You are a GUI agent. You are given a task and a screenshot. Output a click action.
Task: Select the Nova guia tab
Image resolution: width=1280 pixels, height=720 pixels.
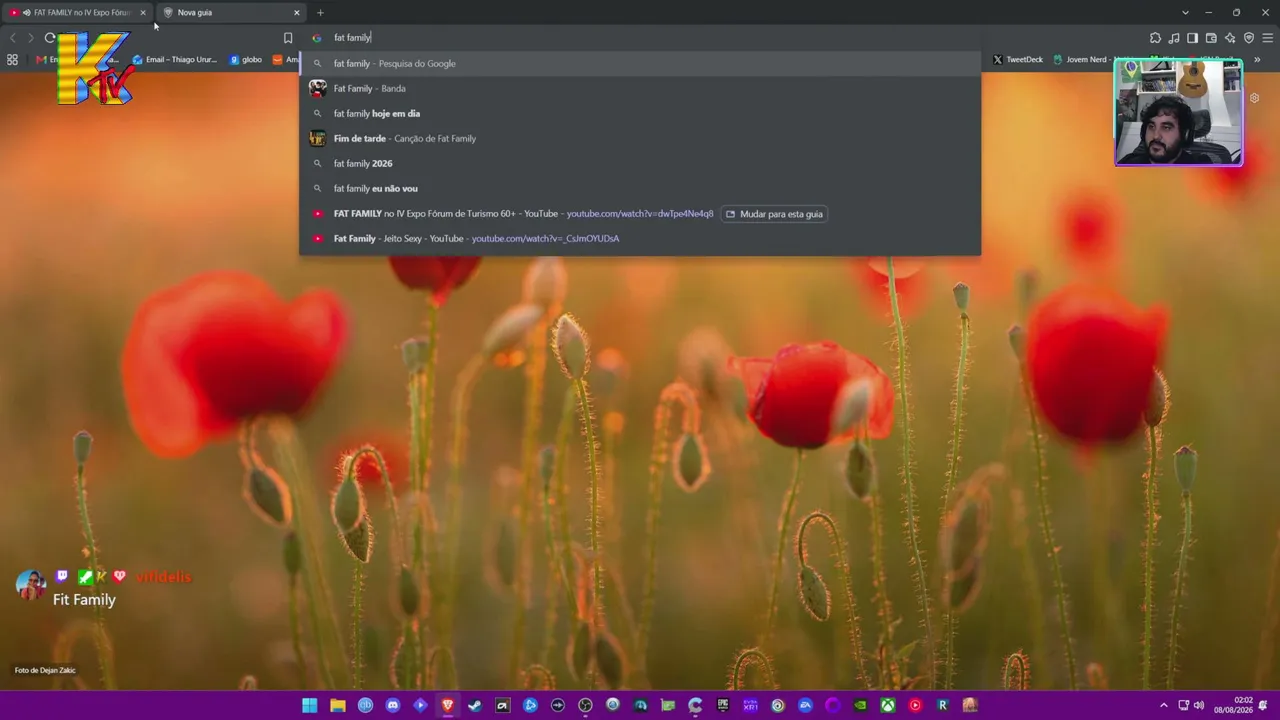(230, 13)
